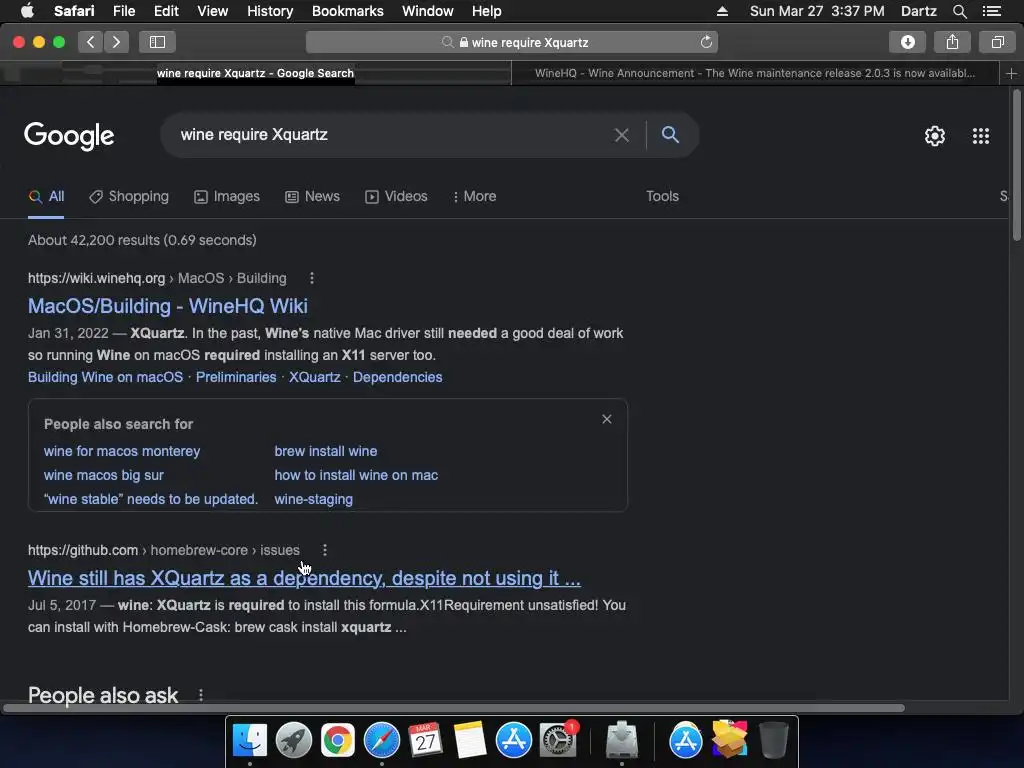The width and height of the screenshot is (1024, 768).
Task: Open Finder from the Dock
Action: tap(250, 741)
